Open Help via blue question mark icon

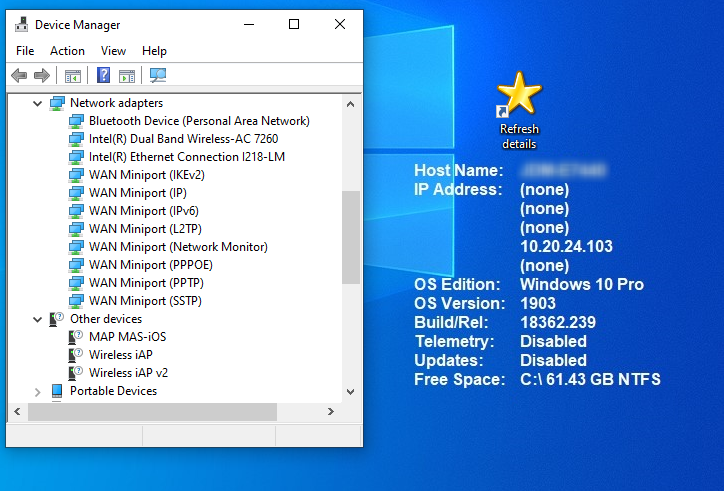coord(103,75)
